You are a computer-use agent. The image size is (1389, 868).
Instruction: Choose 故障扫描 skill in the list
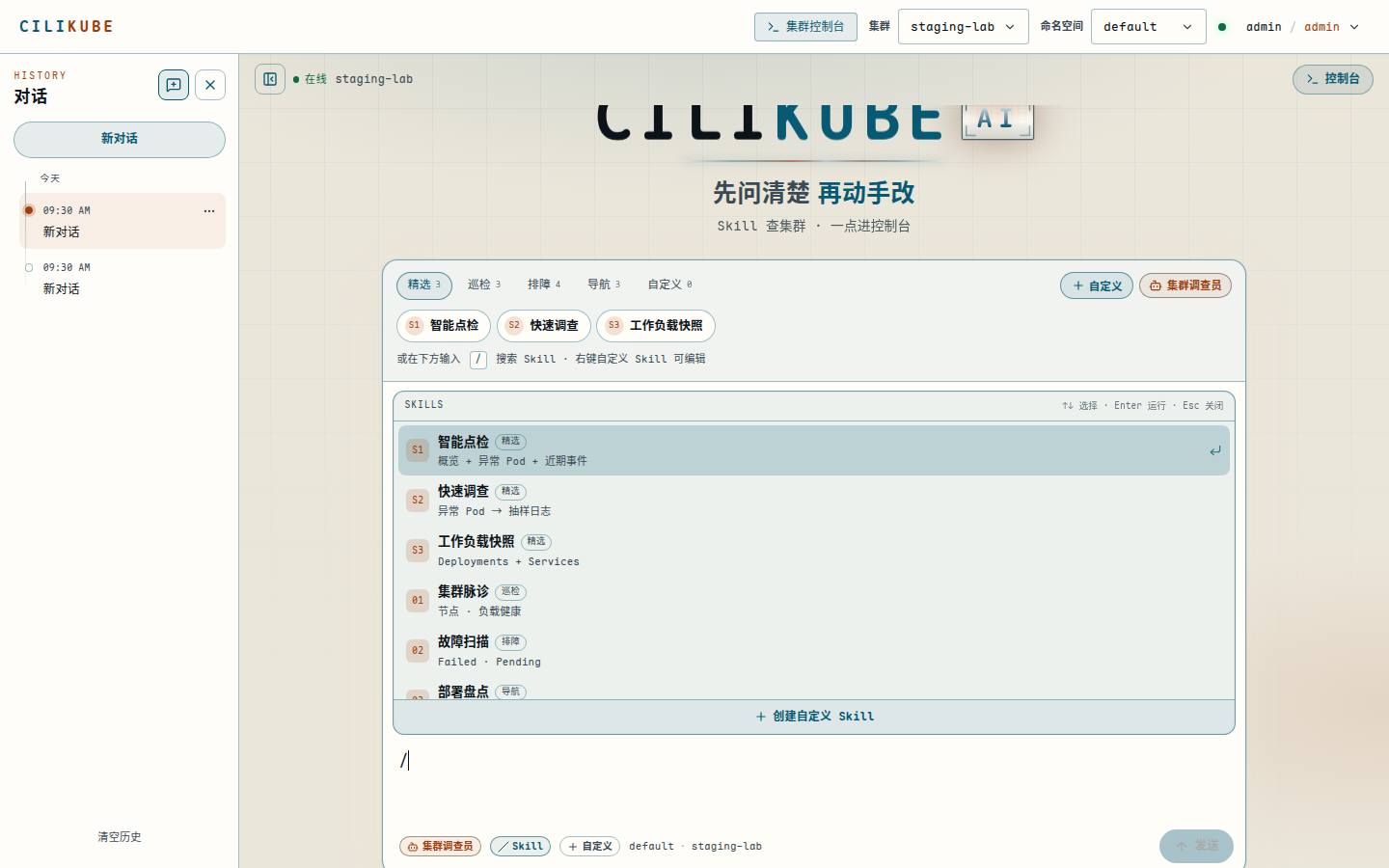click(814, 651)
